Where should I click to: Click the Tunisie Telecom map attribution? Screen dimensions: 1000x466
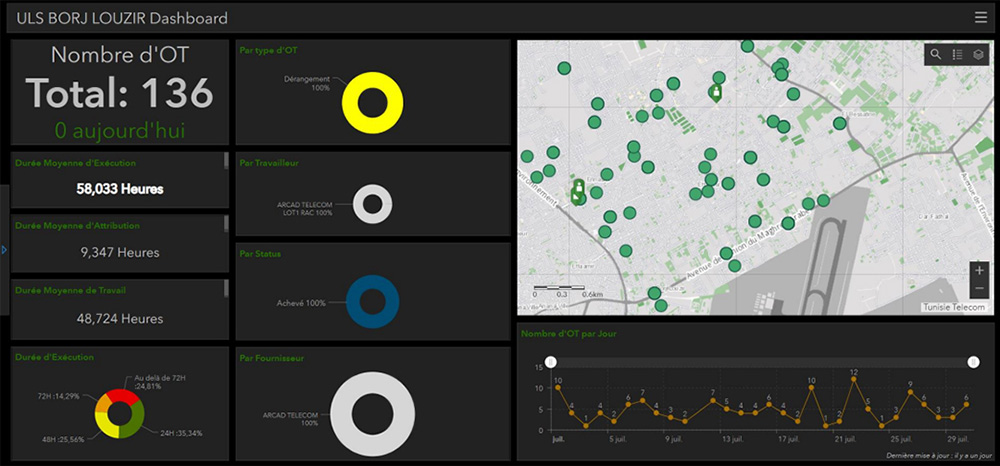pyautogui.click(x=954, y=308)
